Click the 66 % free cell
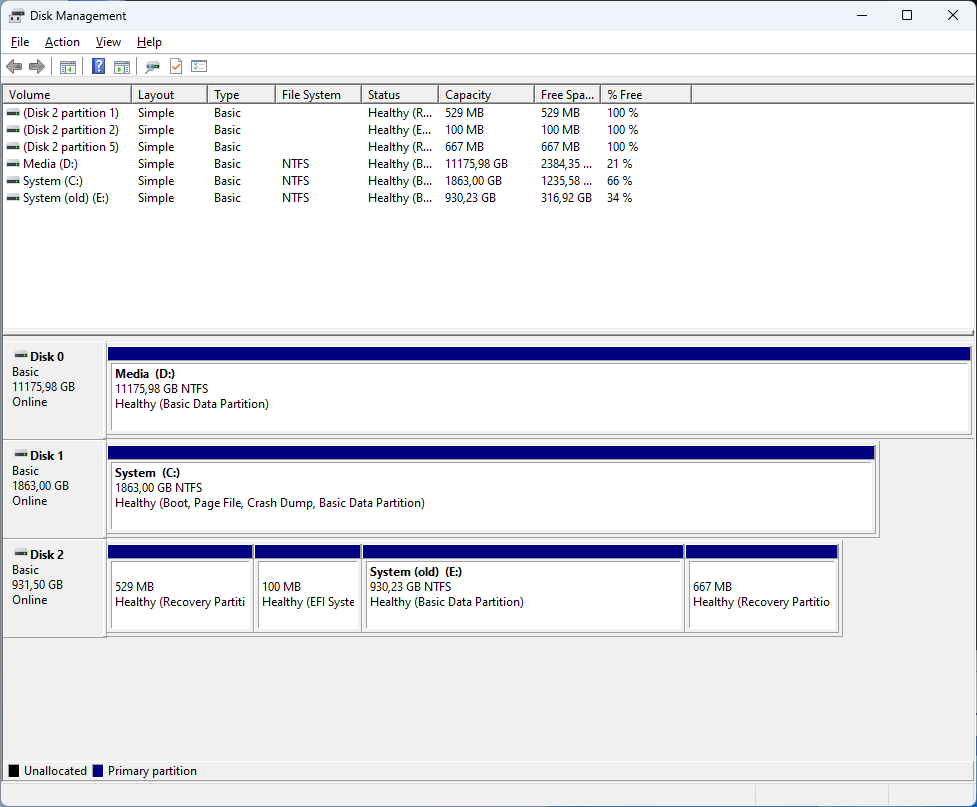Viewport: 977px width, 807px height. pyautogui.click(x=620, y=181)
